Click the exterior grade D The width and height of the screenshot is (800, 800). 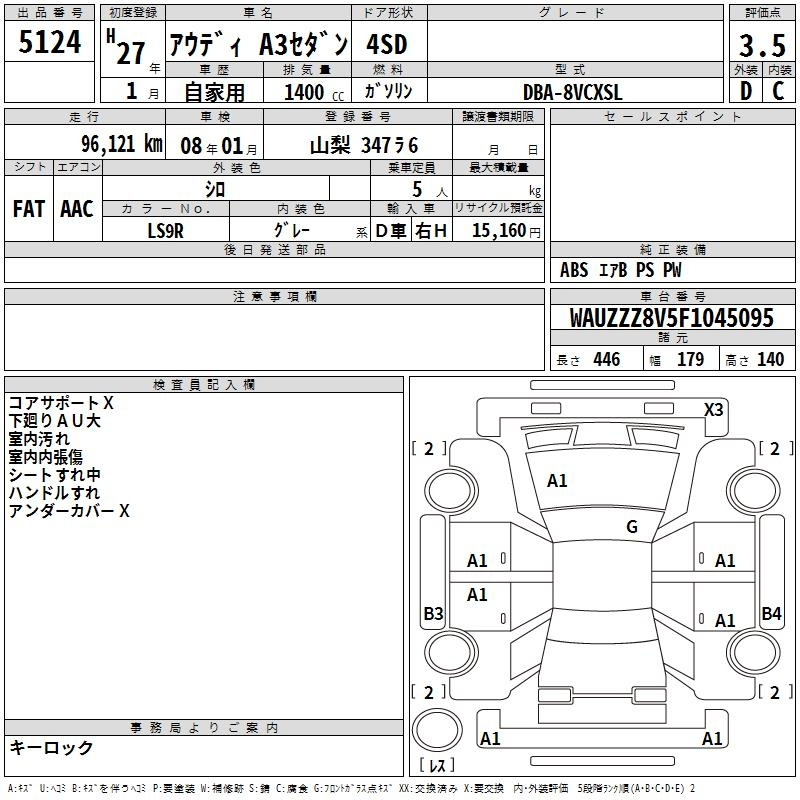pyautogui.click(x=745, y=92)
